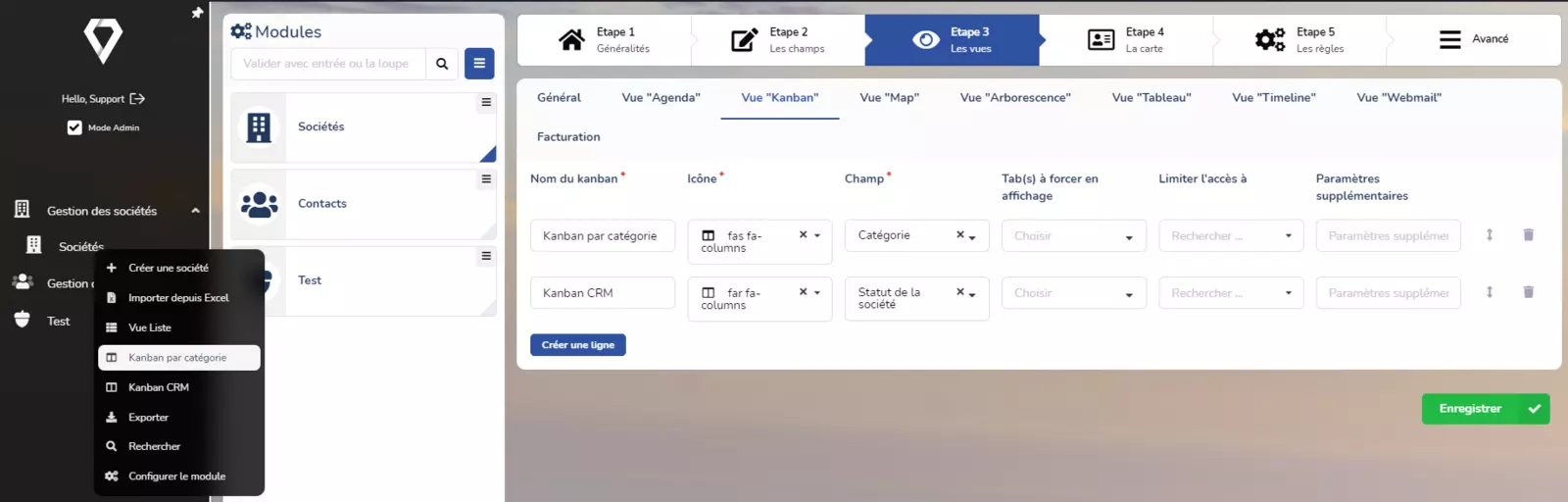Click the magnifier search icon in Modules

[x=442, y=64]
